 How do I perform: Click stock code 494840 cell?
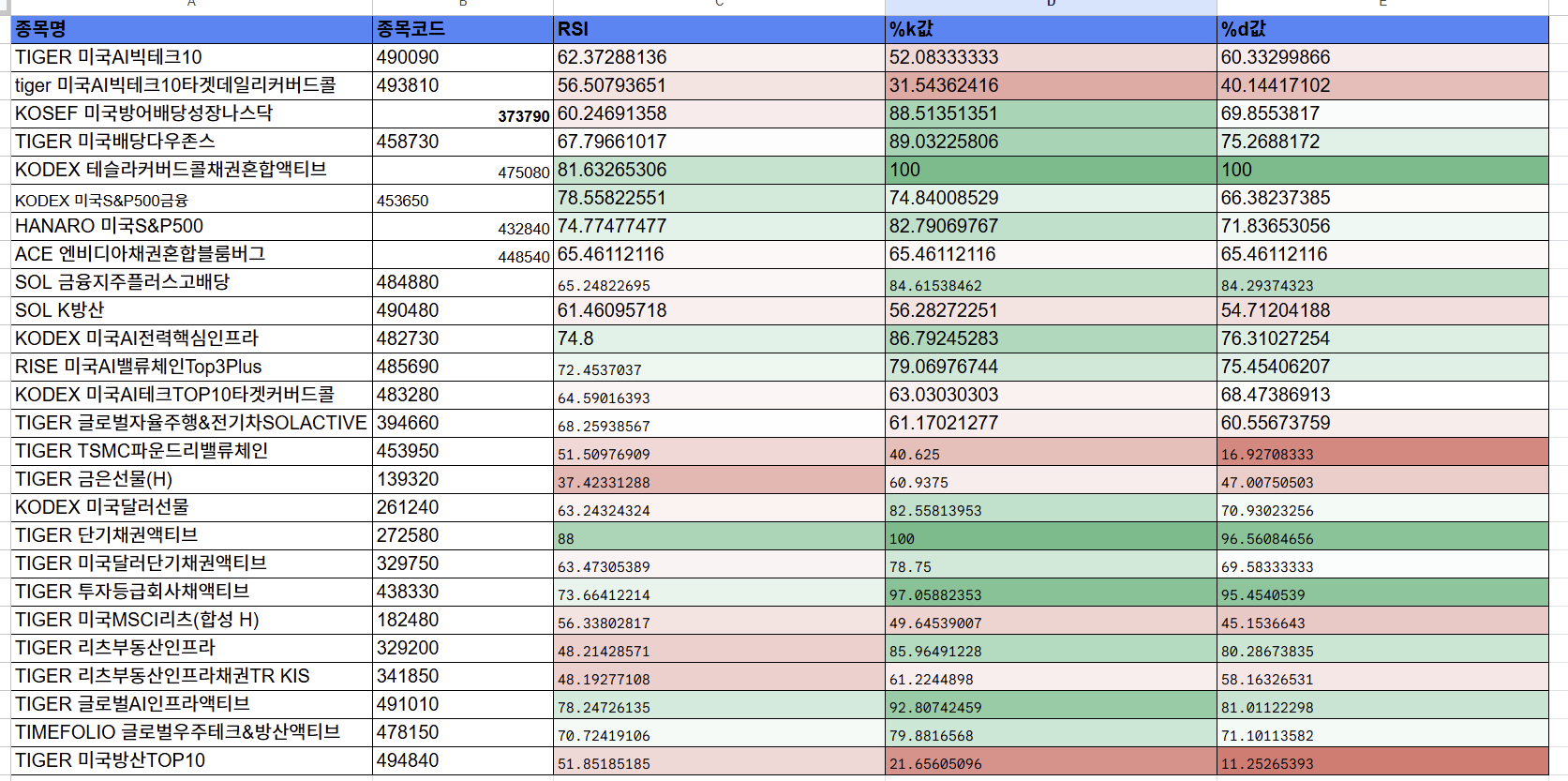coord(463,760)
